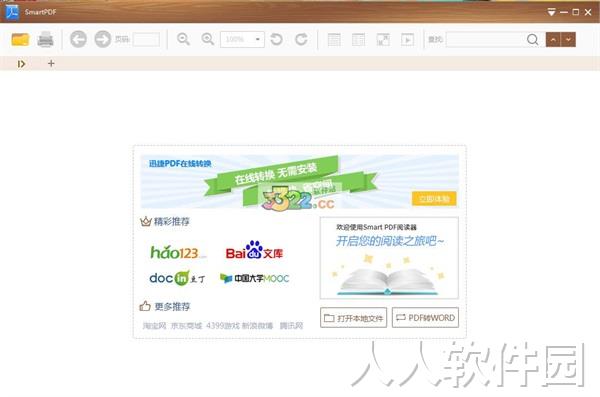This screenshot has width=600, height=397.
Task: Switch to single page view layout
Action: point(334,39)
